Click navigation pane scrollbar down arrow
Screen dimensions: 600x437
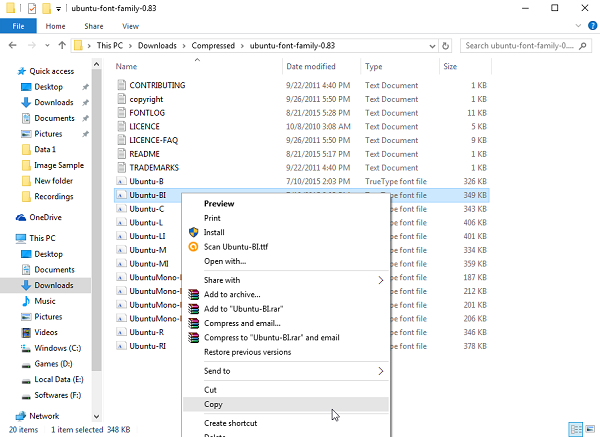[x=96, y=416]
